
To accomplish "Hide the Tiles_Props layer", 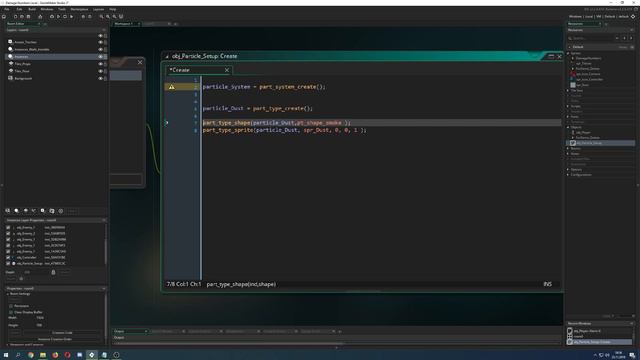I will [x=100, y=64].
